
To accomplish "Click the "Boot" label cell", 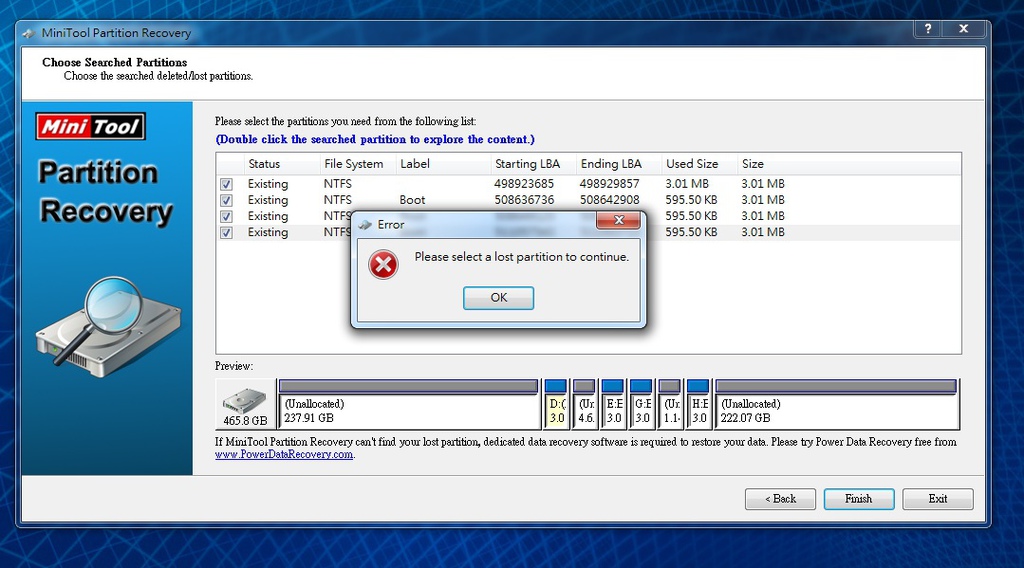I will click(x=412, y=200).
